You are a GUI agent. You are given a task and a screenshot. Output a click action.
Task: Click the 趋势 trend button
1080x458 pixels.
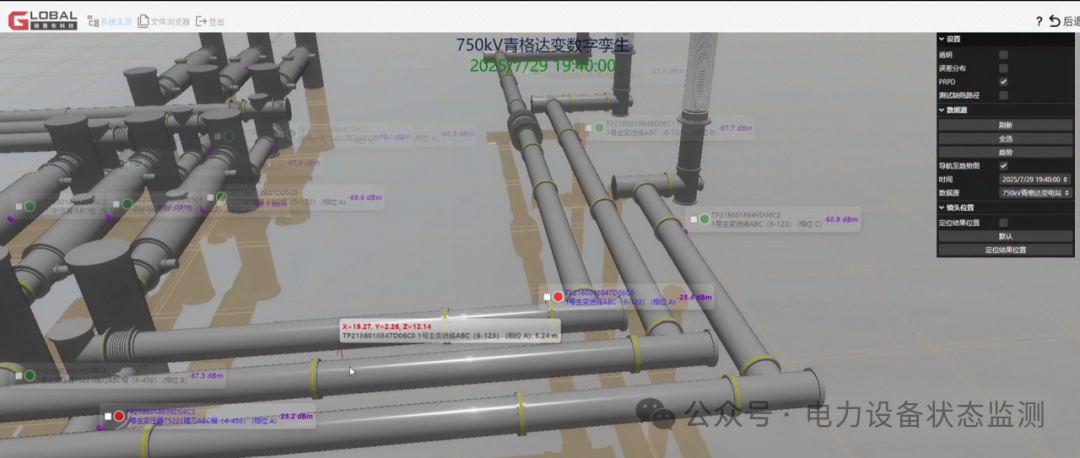(1005, 152)
